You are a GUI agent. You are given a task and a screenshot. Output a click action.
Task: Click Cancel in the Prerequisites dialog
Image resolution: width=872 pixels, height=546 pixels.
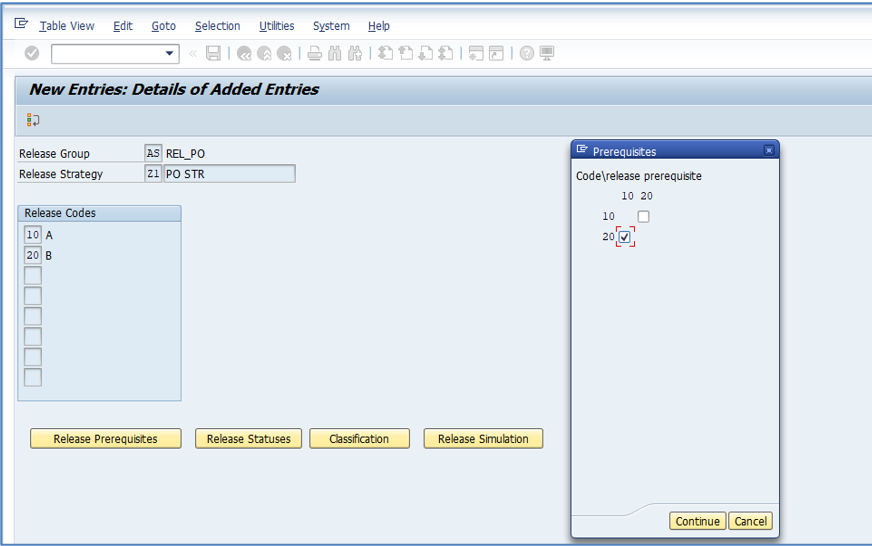750,521
